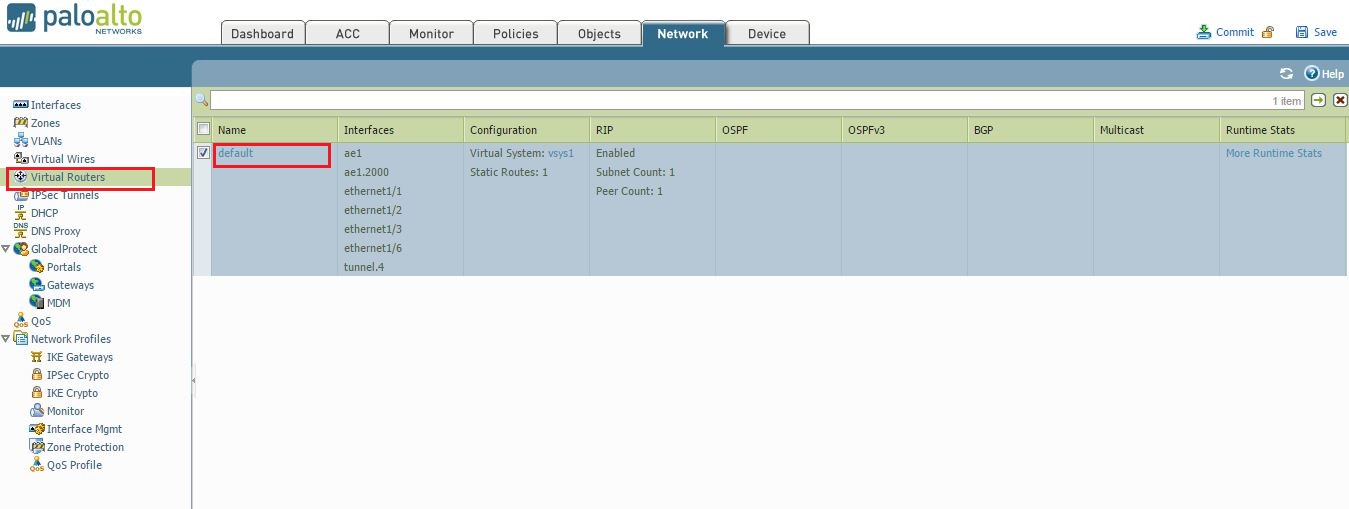The image size is (1349, 509).
Task: Click the ae1.2000 interface text
Action: (x=366, y=172)
